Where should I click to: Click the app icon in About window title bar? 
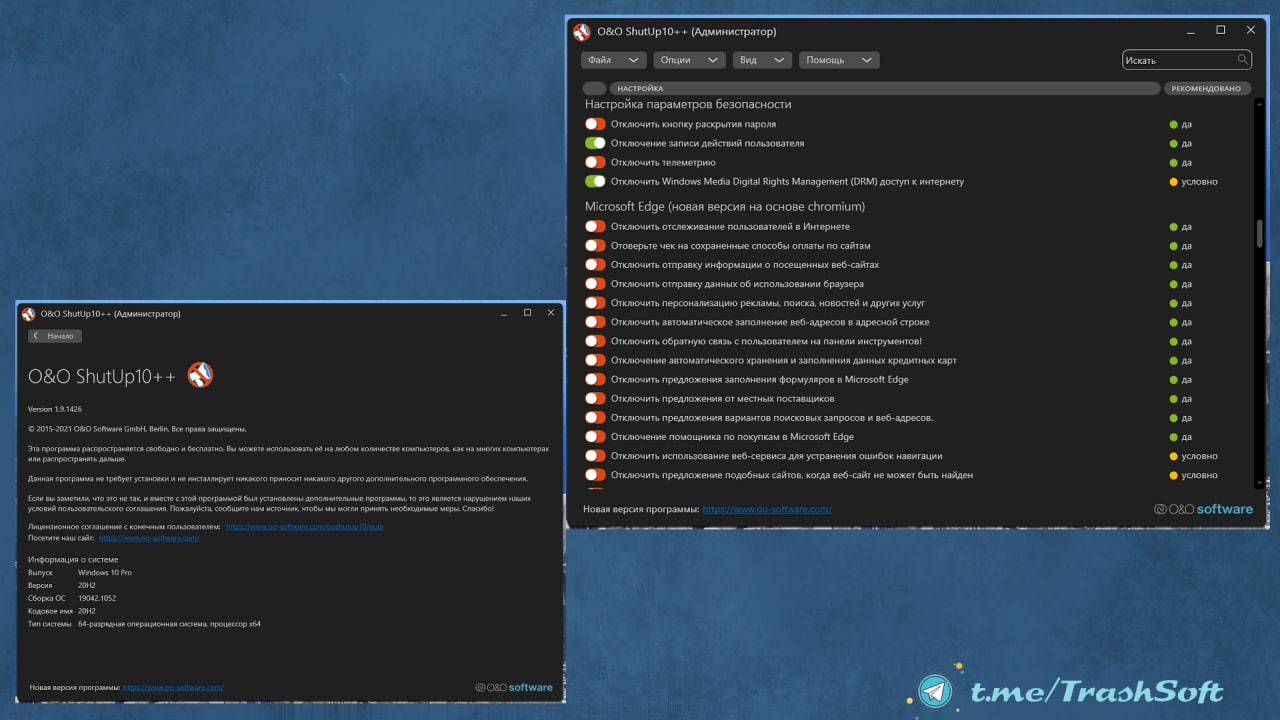tap(28, 314)
